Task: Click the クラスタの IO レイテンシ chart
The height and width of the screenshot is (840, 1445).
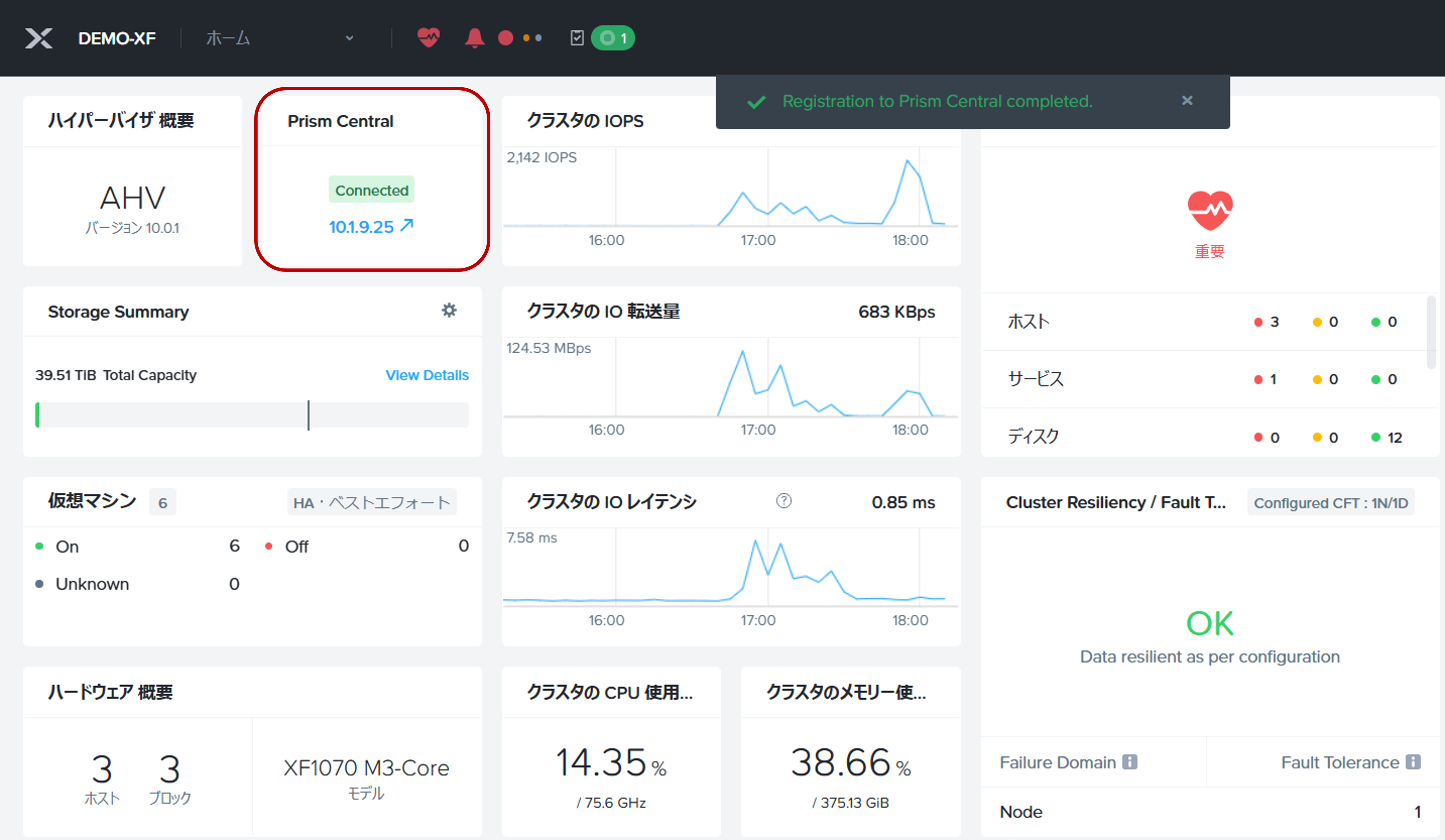Action: (x=731, y=568)
